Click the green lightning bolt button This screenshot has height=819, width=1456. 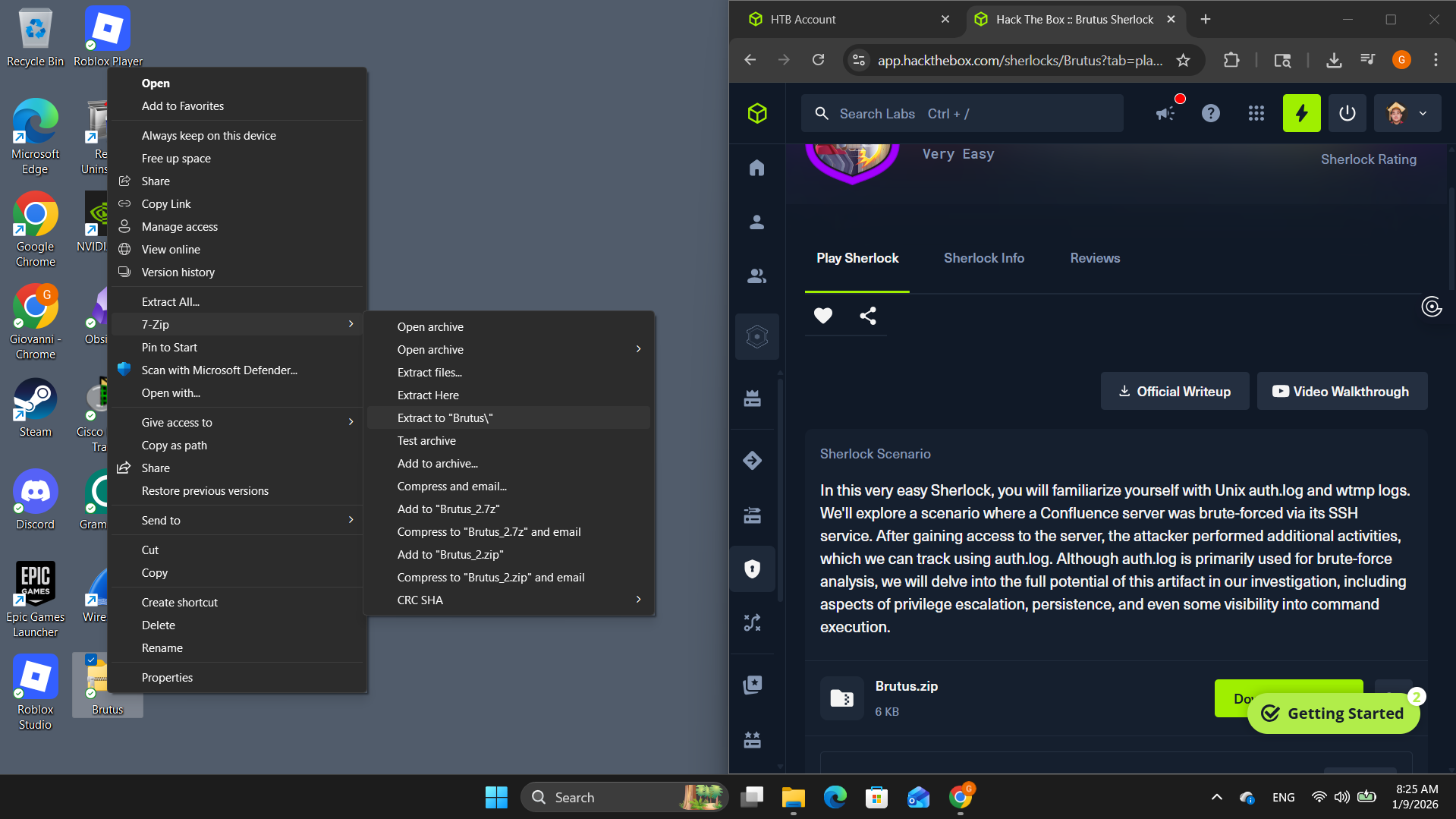pyautogui.click(x=1302, y=114)
